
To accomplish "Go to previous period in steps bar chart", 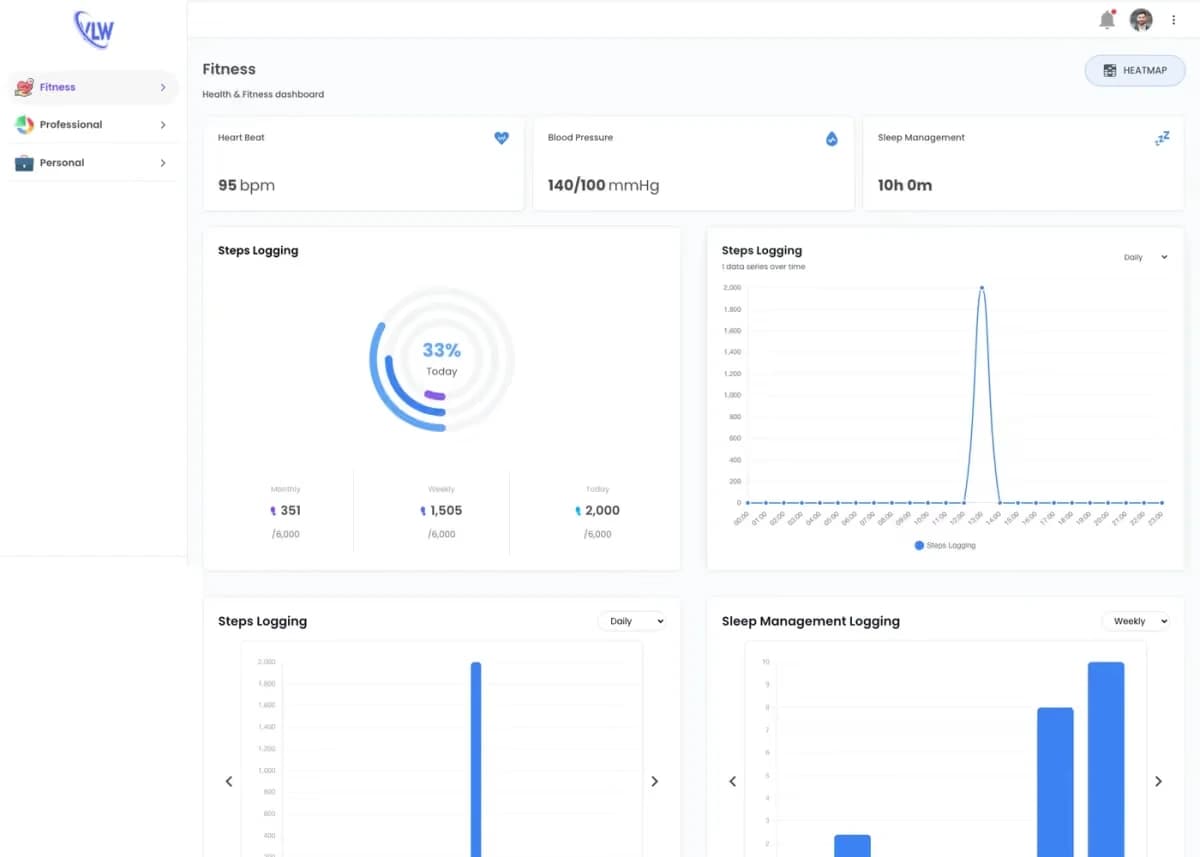I will 228,781.
